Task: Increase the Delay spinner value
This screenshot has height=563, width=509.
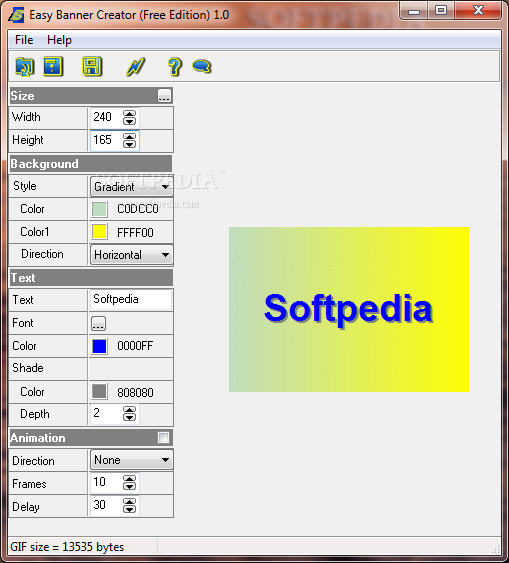Action: click(129, 502)
